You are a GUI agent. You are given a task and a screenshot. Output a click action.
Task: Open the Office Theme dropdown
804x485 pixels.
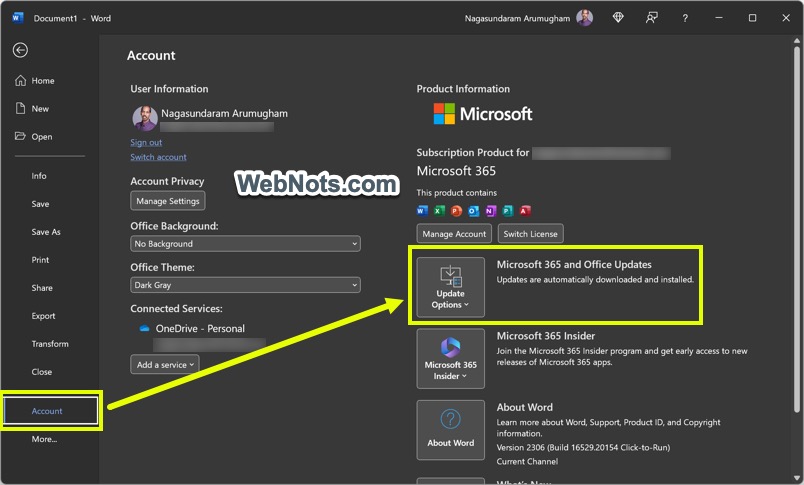click(245, 285)
